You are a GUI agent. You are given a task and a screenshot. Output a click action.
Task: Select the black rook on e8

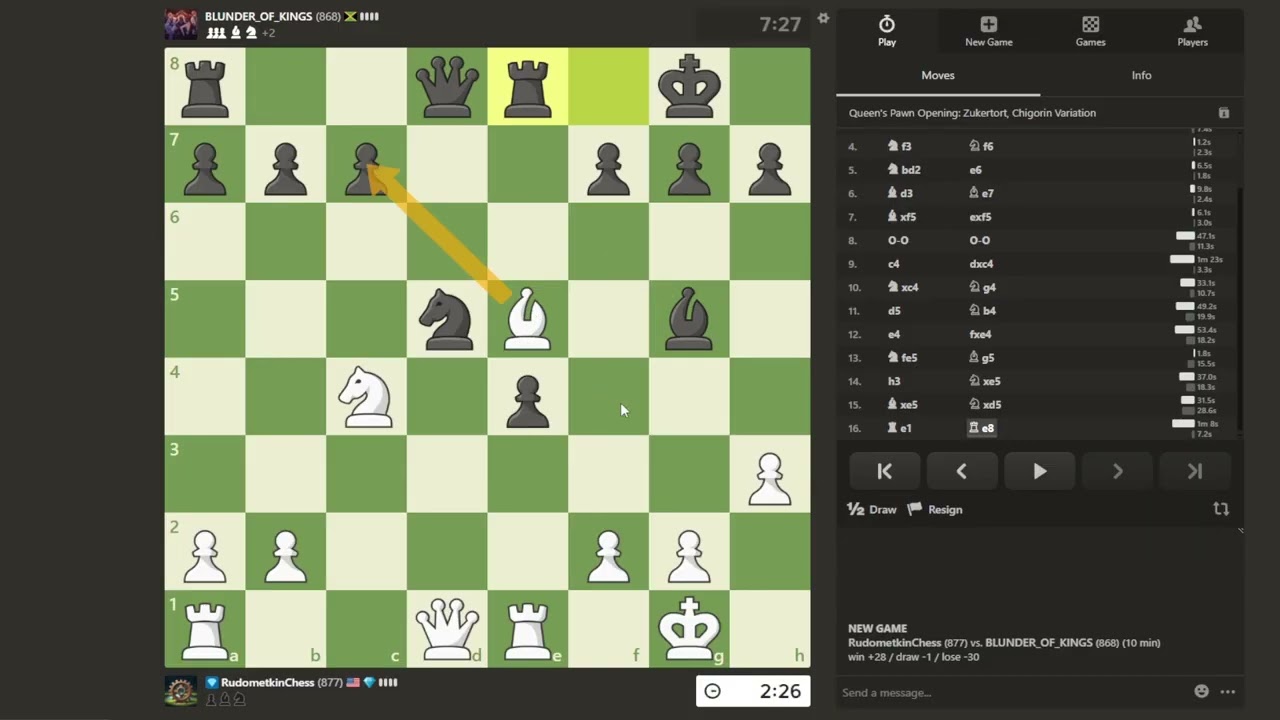(528, 86)
